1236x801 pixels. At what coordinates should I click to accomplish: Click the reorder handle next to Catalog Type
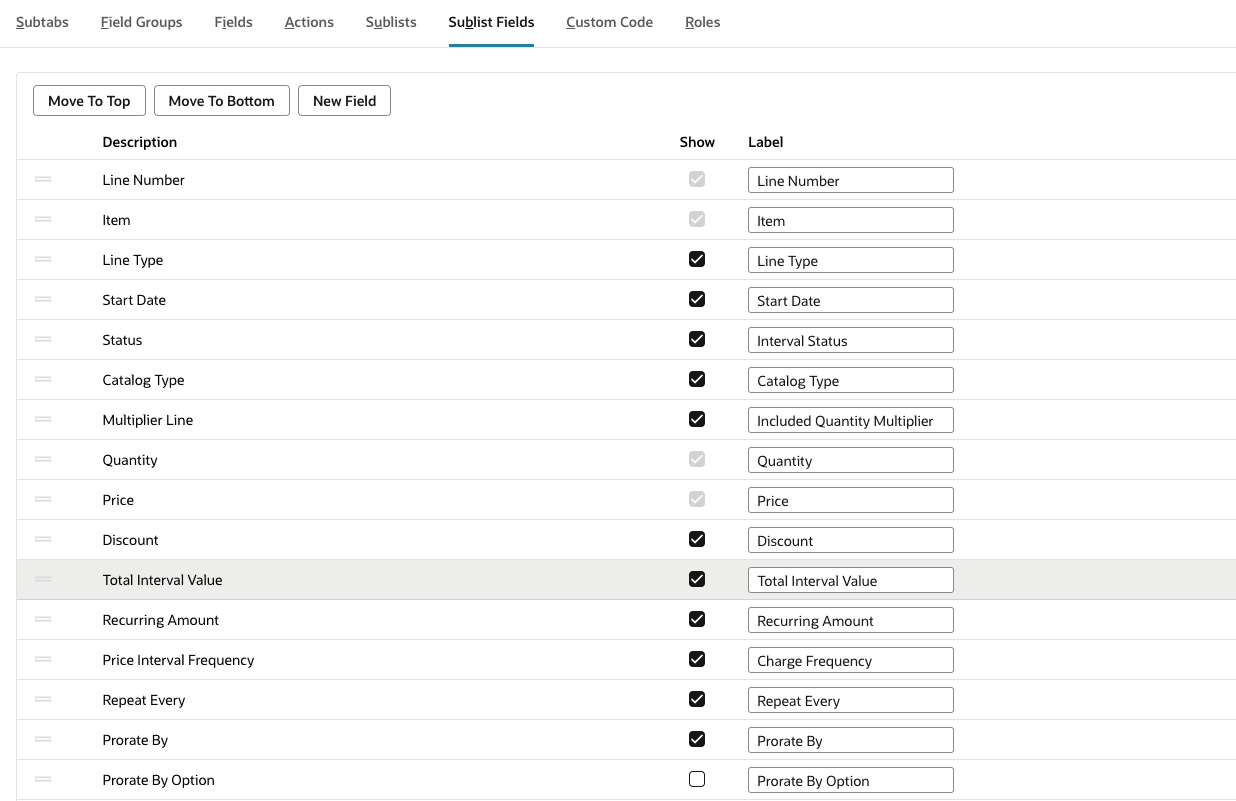coord(43,379)
